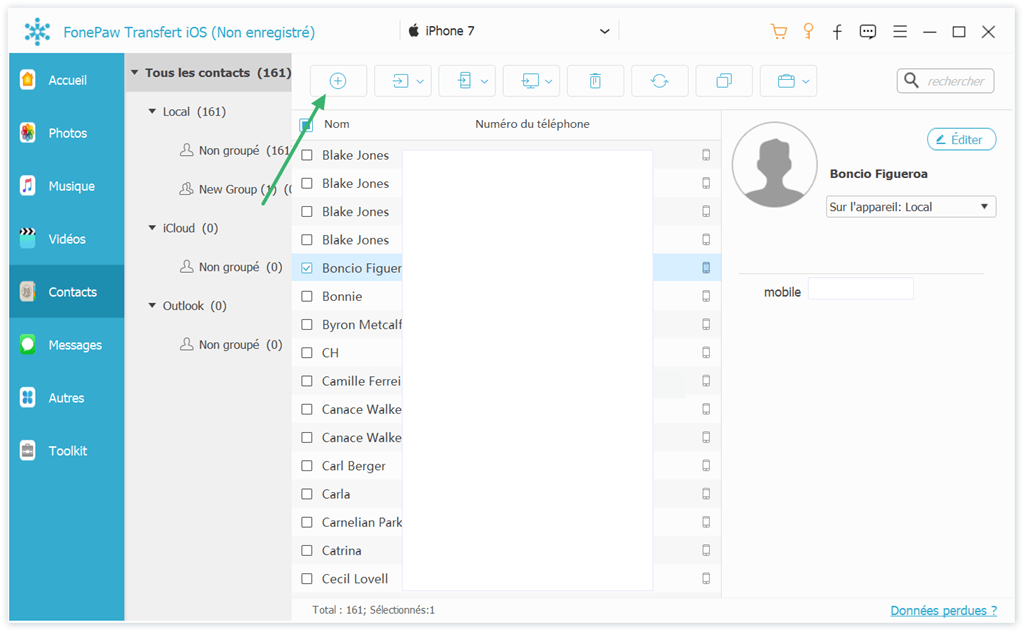Click the phone icon on Cecil Lovell row
The image size is (1024, 632).
pos(706,578)
